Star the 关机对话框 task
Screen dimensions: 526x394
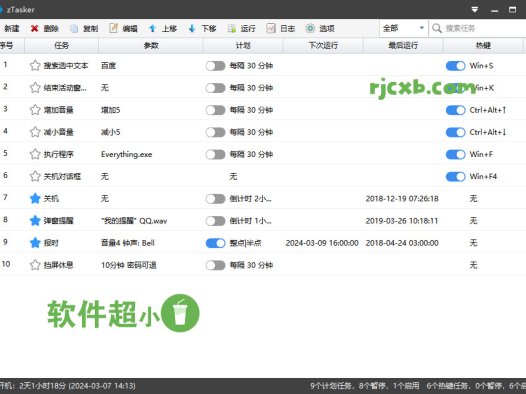[x=35, y=176]
